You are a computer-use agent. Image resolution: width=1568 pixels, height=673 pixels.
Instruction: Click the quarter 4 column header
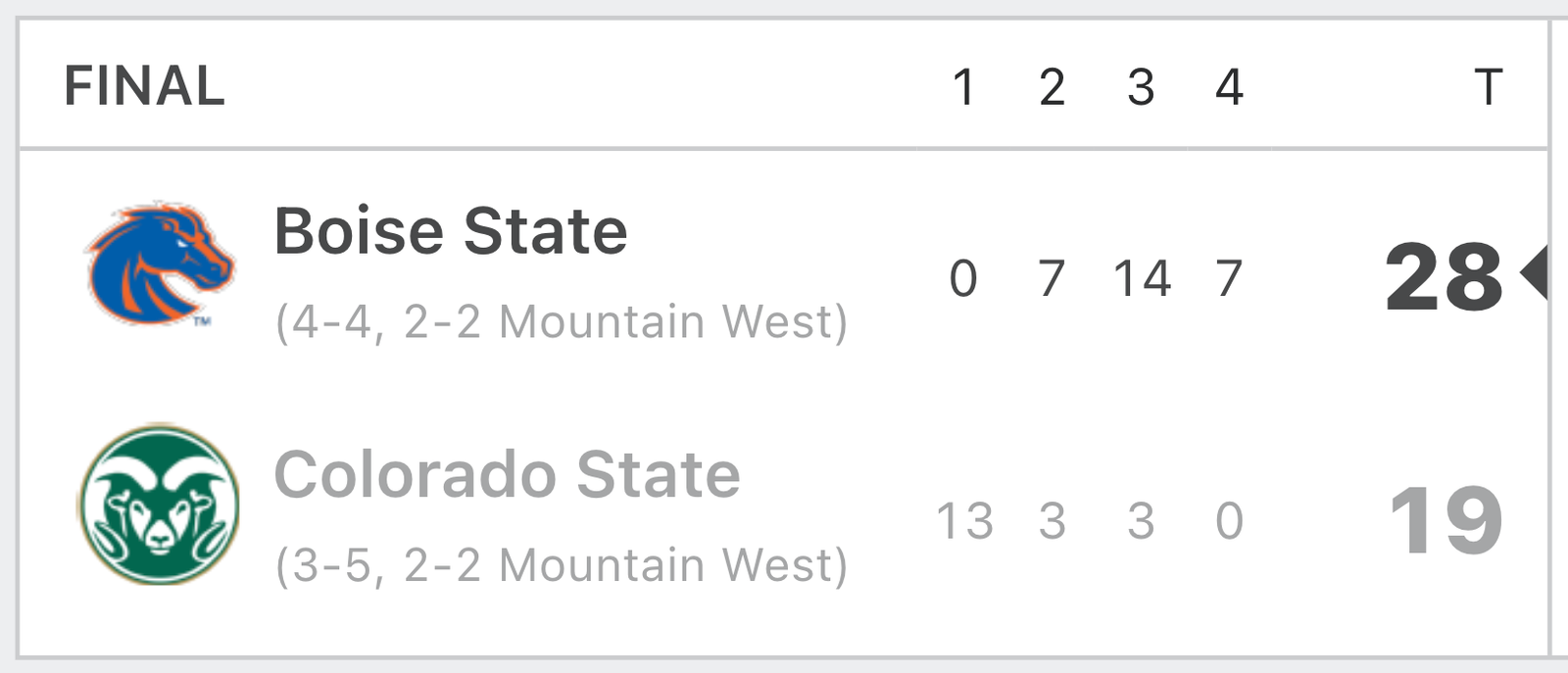[x=1229, y=87]
